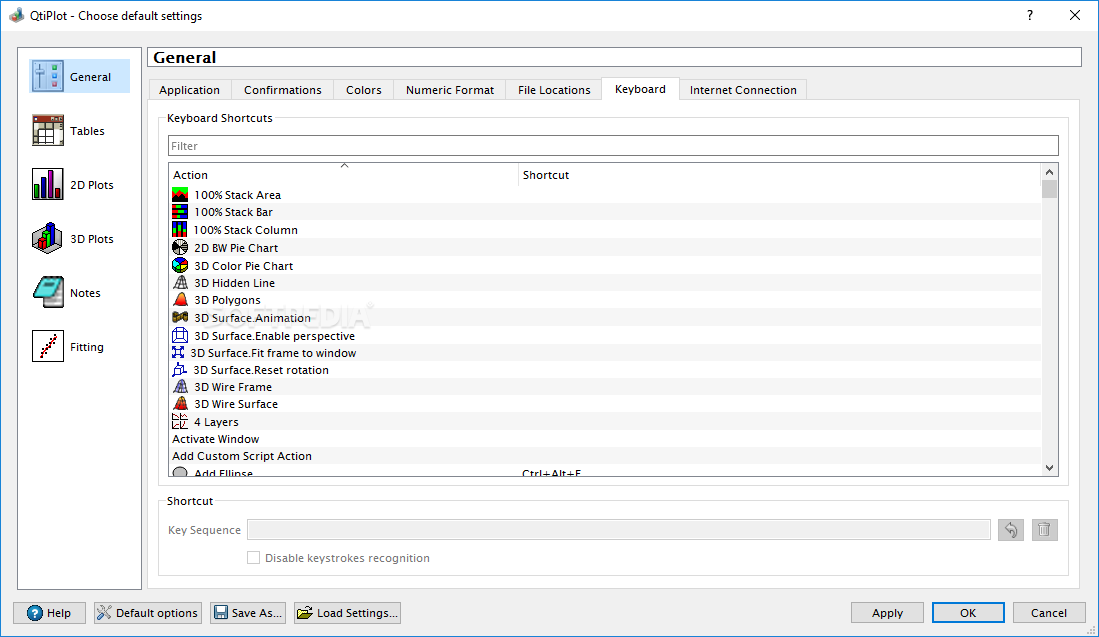Click the Shortcut column header
Viewport: 1099px width, 637px height.
(x=780, y=174)
